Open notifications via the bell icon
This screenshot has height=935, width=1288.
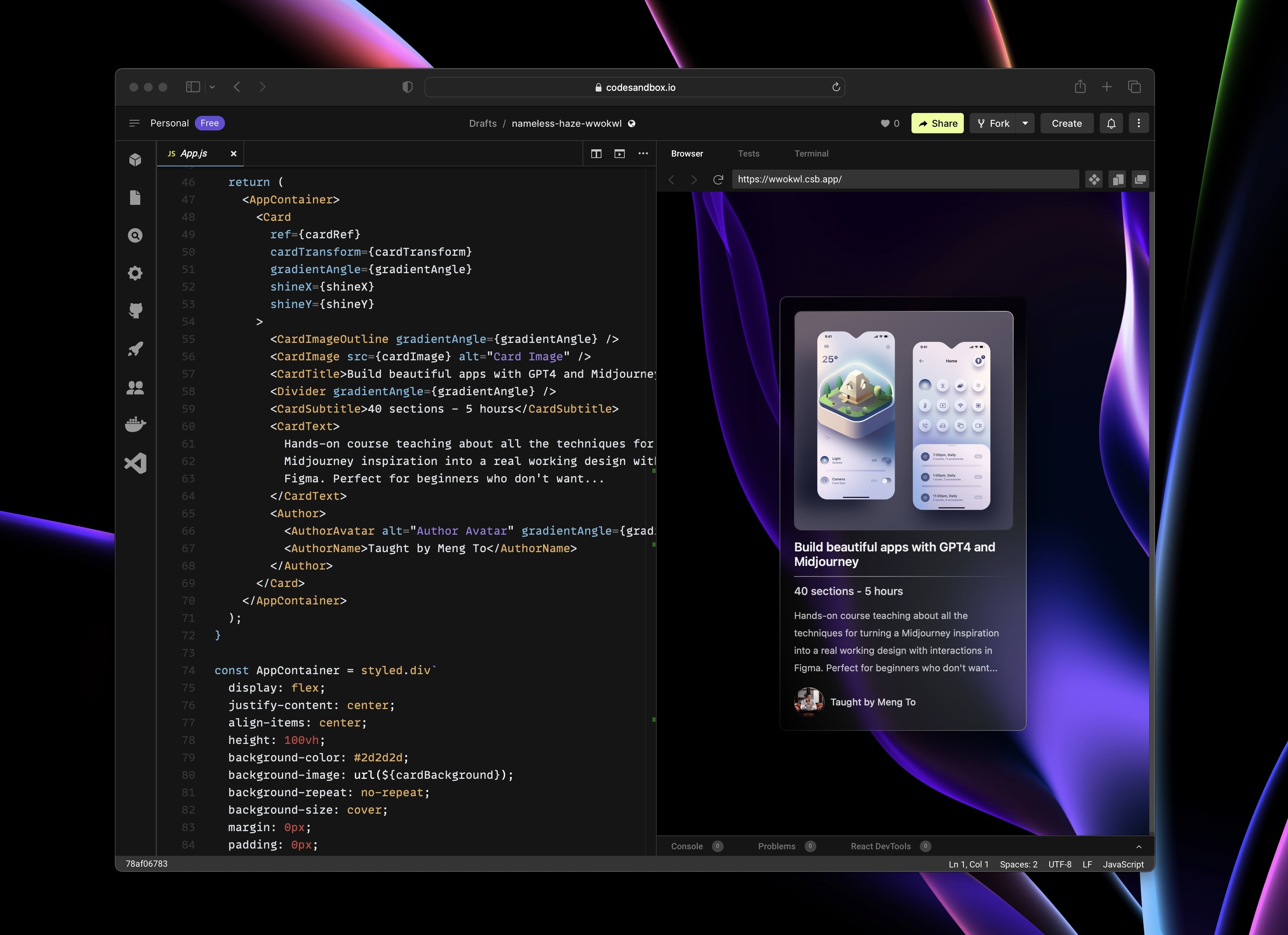click(1111, 123)
